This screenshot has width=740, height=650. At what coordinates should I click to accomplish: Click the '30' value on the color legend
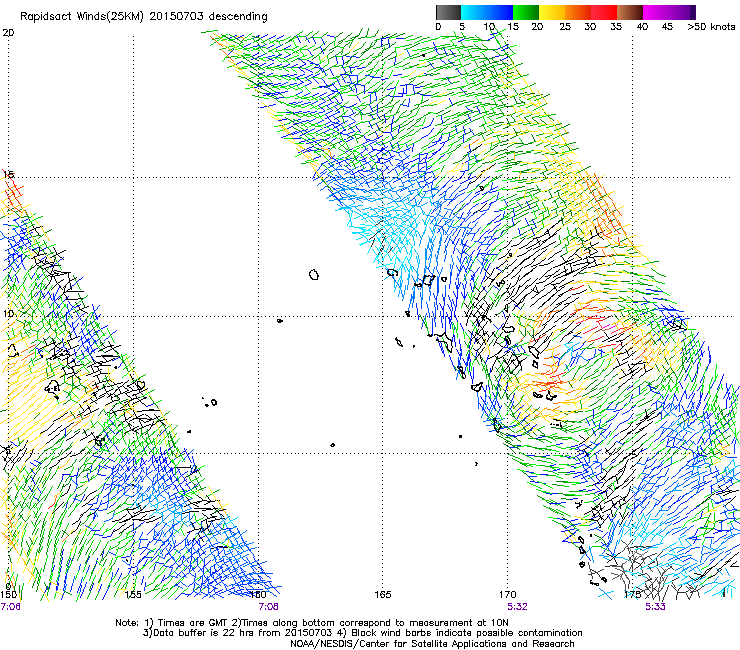point(590,27)
